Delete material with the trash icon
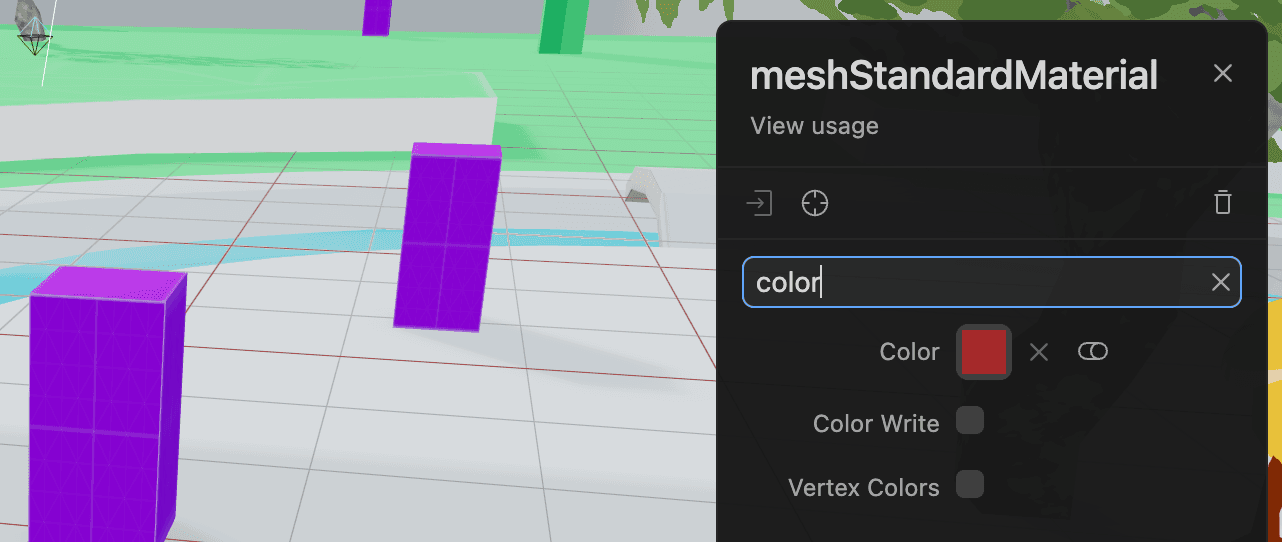Viewport: 1282px width, 542px height. click(1222, 204)
